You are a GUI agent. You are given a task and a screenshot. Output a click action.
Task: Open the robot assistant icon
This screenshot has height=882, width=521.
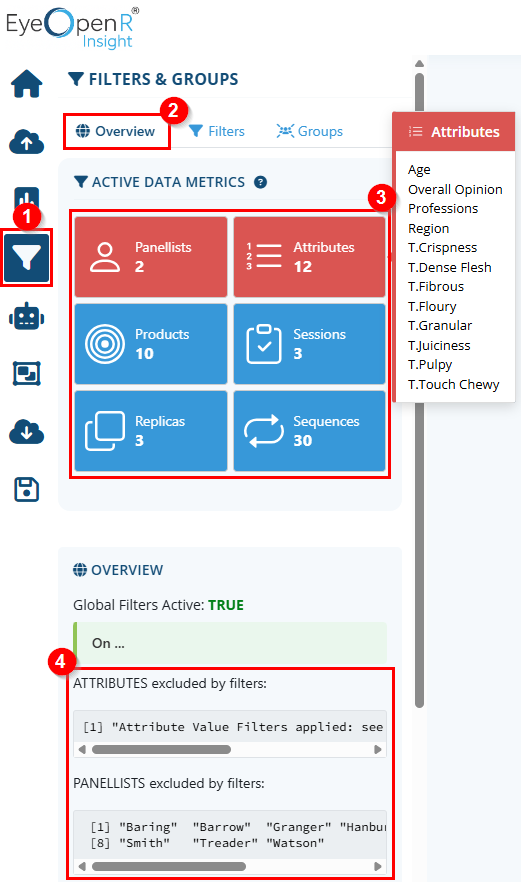[x=26, y=317]
